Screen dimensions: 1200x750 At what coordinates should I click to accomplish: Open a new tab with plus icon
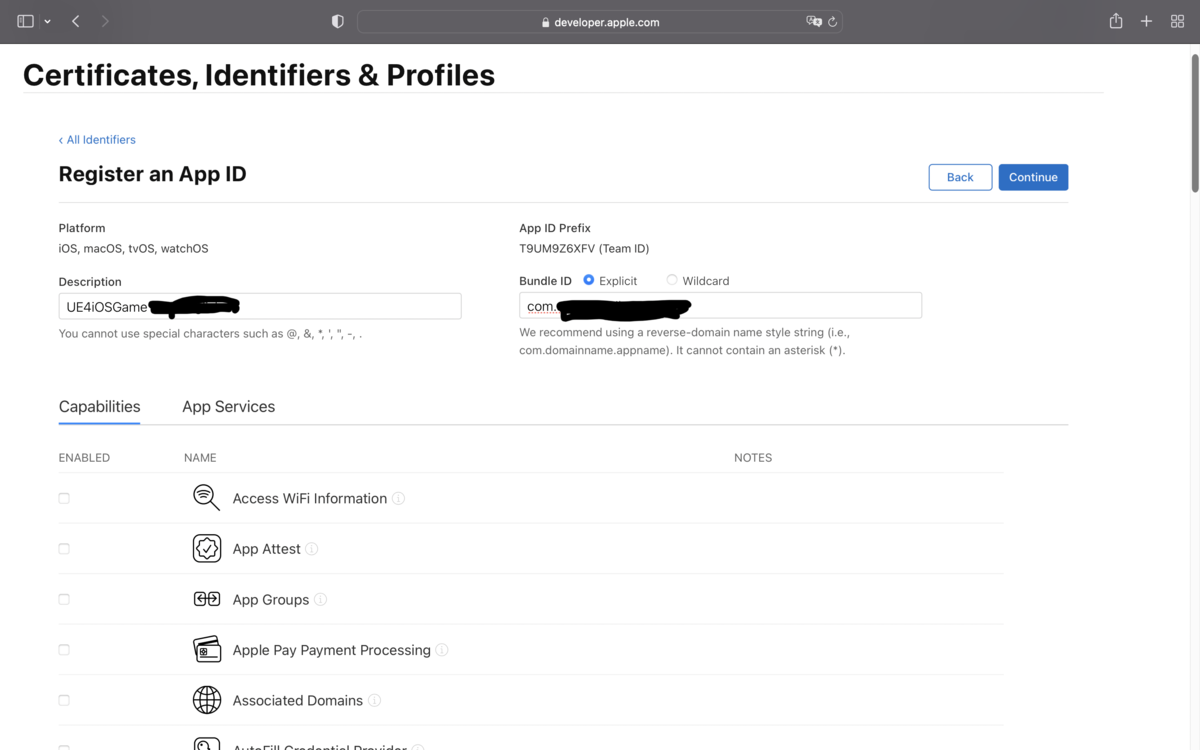(1147, 21)
